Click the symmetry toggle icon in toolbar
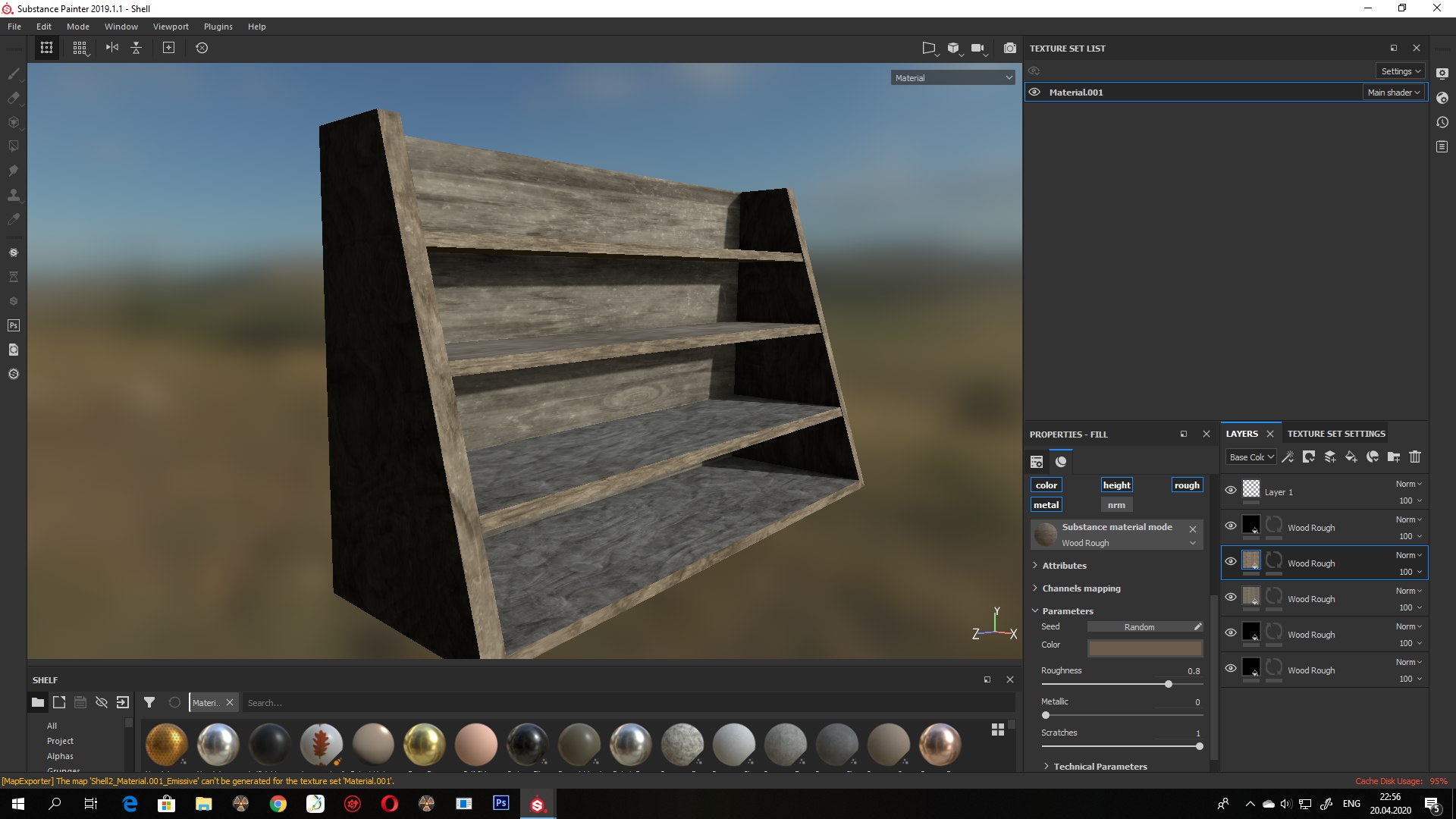Viewport: 1456px width, 819px height. pos(112,48)
